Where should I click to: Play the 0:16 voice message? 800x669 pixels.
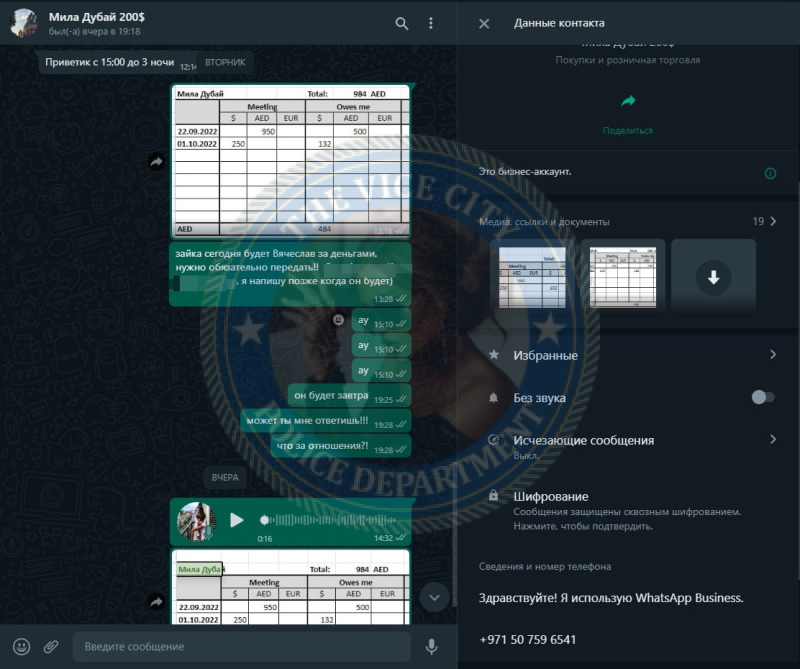[236, 520]
